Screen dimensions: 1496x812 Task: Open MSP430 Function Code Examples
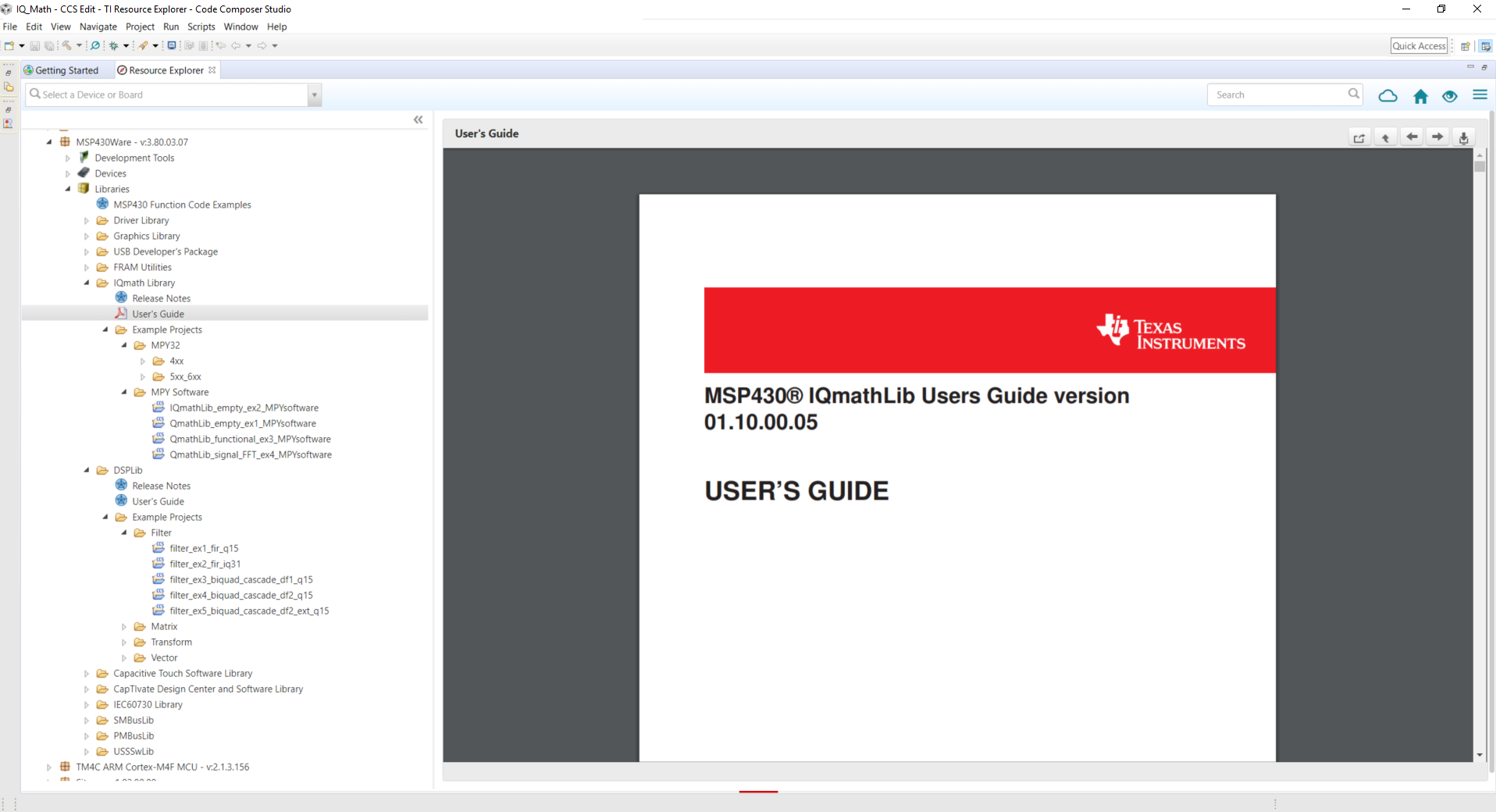[183, 205]
